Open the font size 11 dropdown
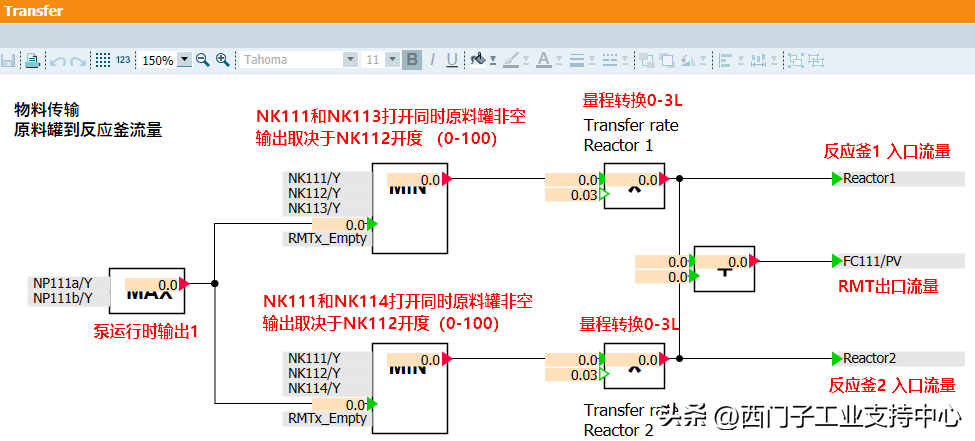 393,60
